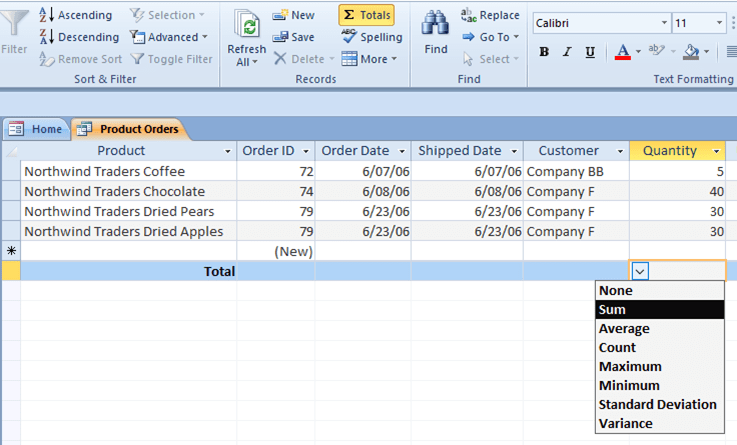Click the Refresh All button
The width and height of the screenshot is (737, 445).
coord(246,38)
